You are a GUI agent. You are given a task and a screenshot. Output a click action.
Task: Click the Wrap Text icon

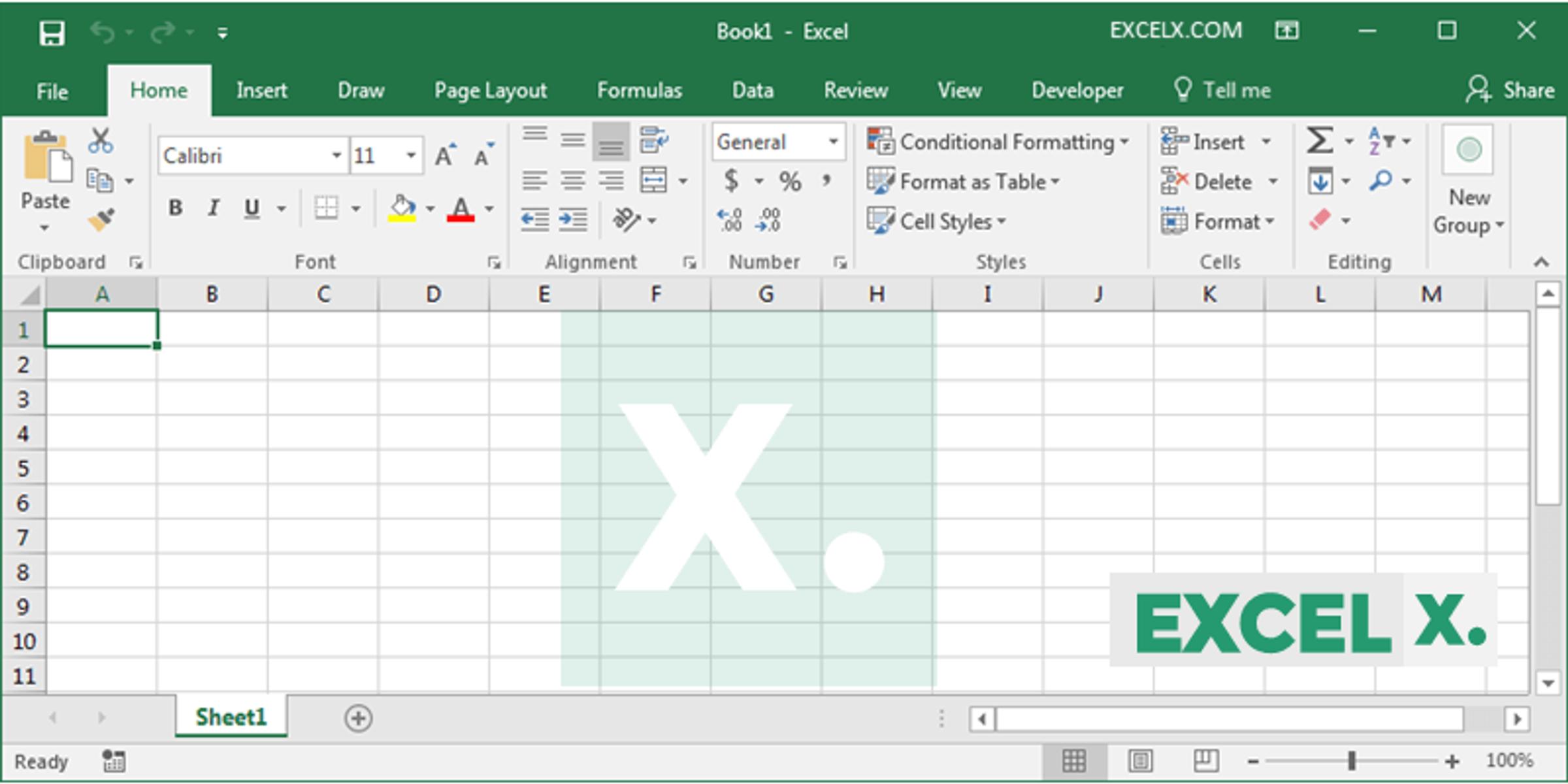point(654,140)
